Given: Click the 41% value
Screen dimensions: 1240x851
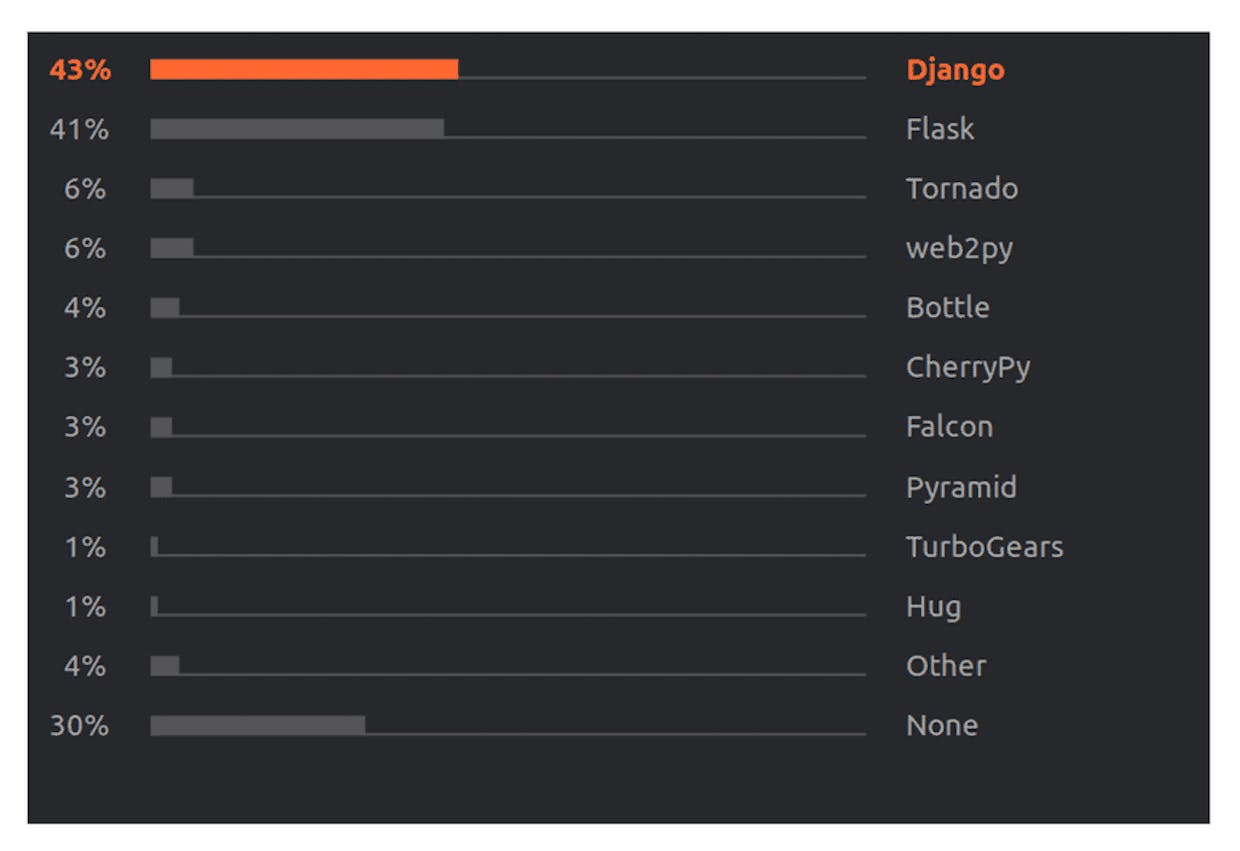Looking at the screenshot, I should click(80, 129).
